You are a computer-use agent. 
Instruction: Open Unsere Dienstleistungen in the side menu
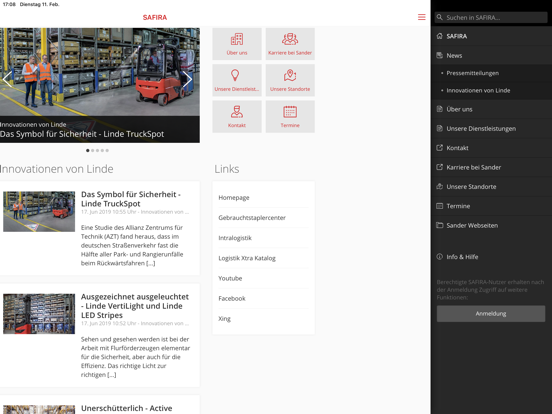coord(491,128)
